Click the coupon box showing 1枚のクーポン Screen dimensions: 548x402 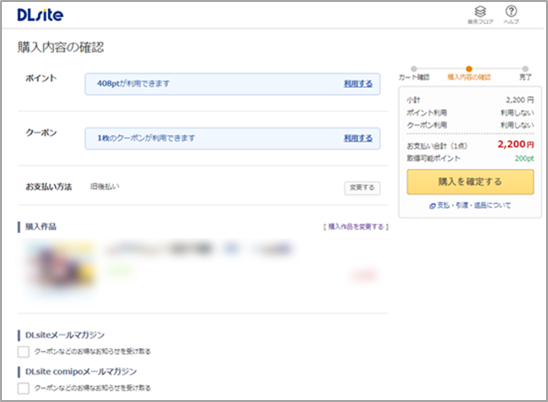(232, 138)
